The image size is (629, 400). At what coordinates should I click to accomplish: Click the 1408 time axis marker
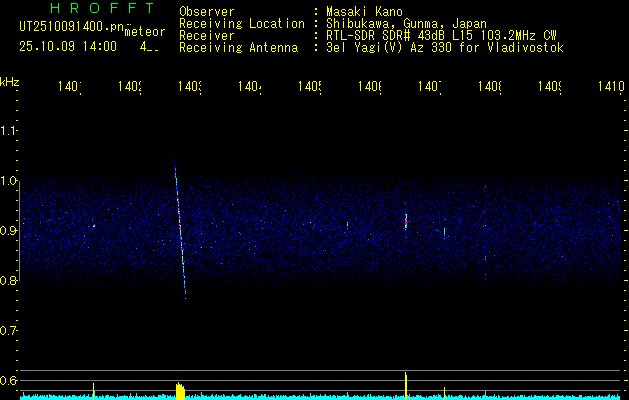pos(488,88)
